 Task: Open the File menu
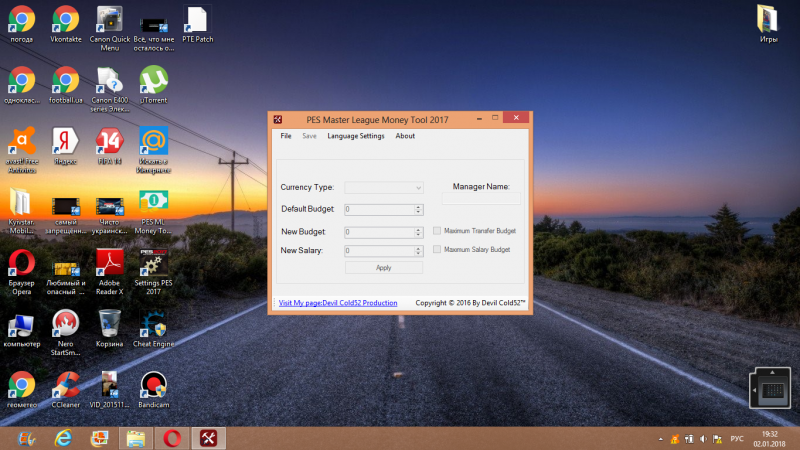click(286, 136)
